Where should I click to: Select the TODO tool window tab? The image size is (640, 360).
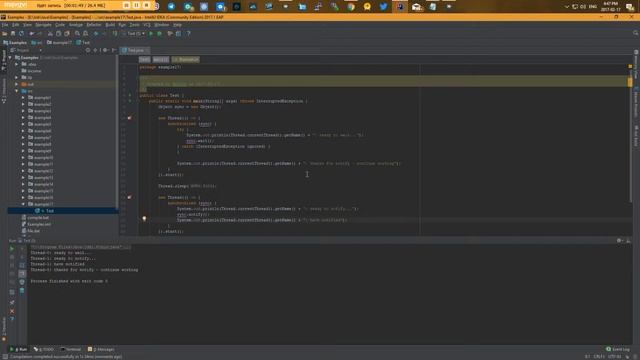[44, 349]
